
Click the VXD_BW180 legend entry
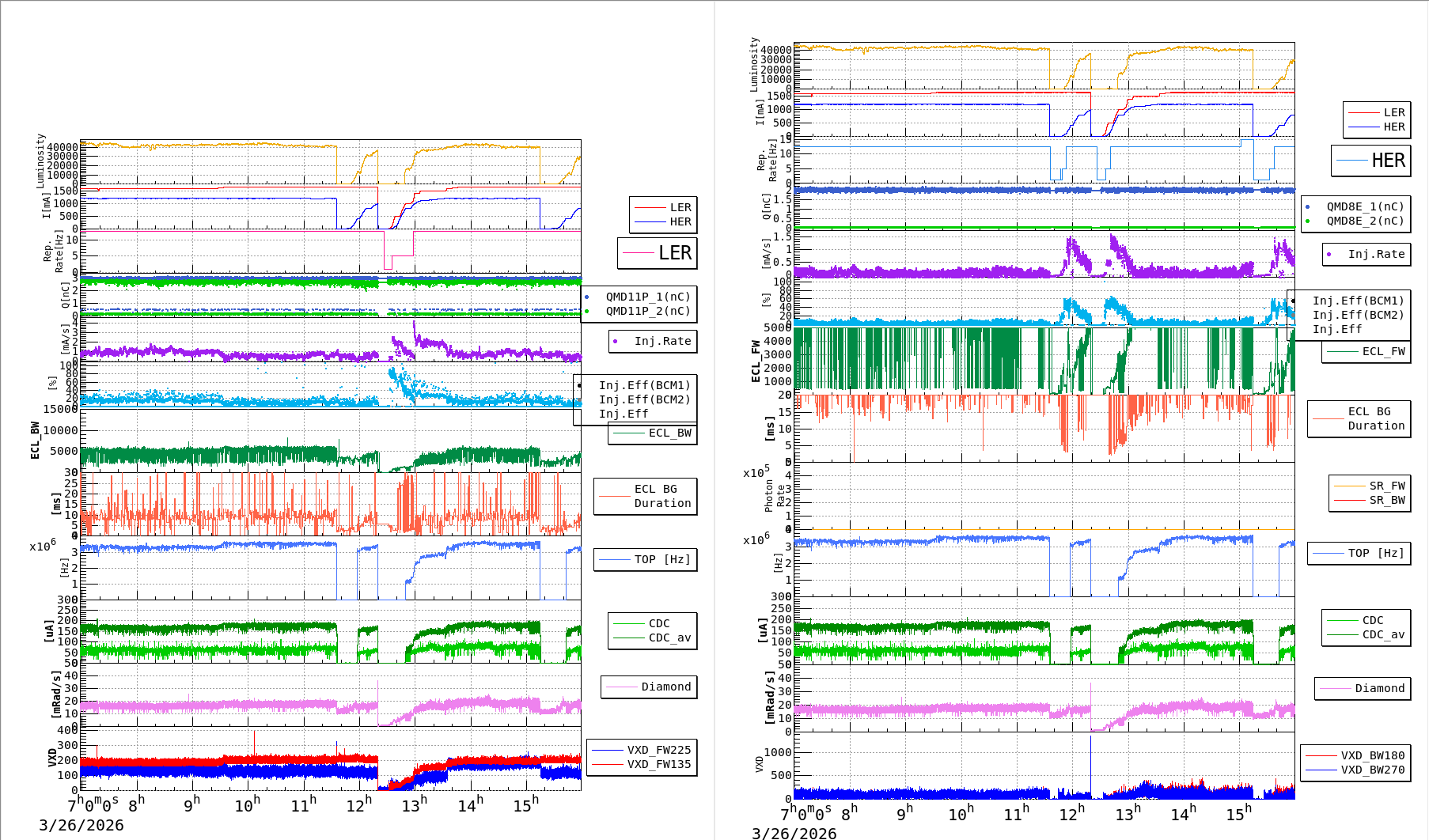click(1372, 756)
